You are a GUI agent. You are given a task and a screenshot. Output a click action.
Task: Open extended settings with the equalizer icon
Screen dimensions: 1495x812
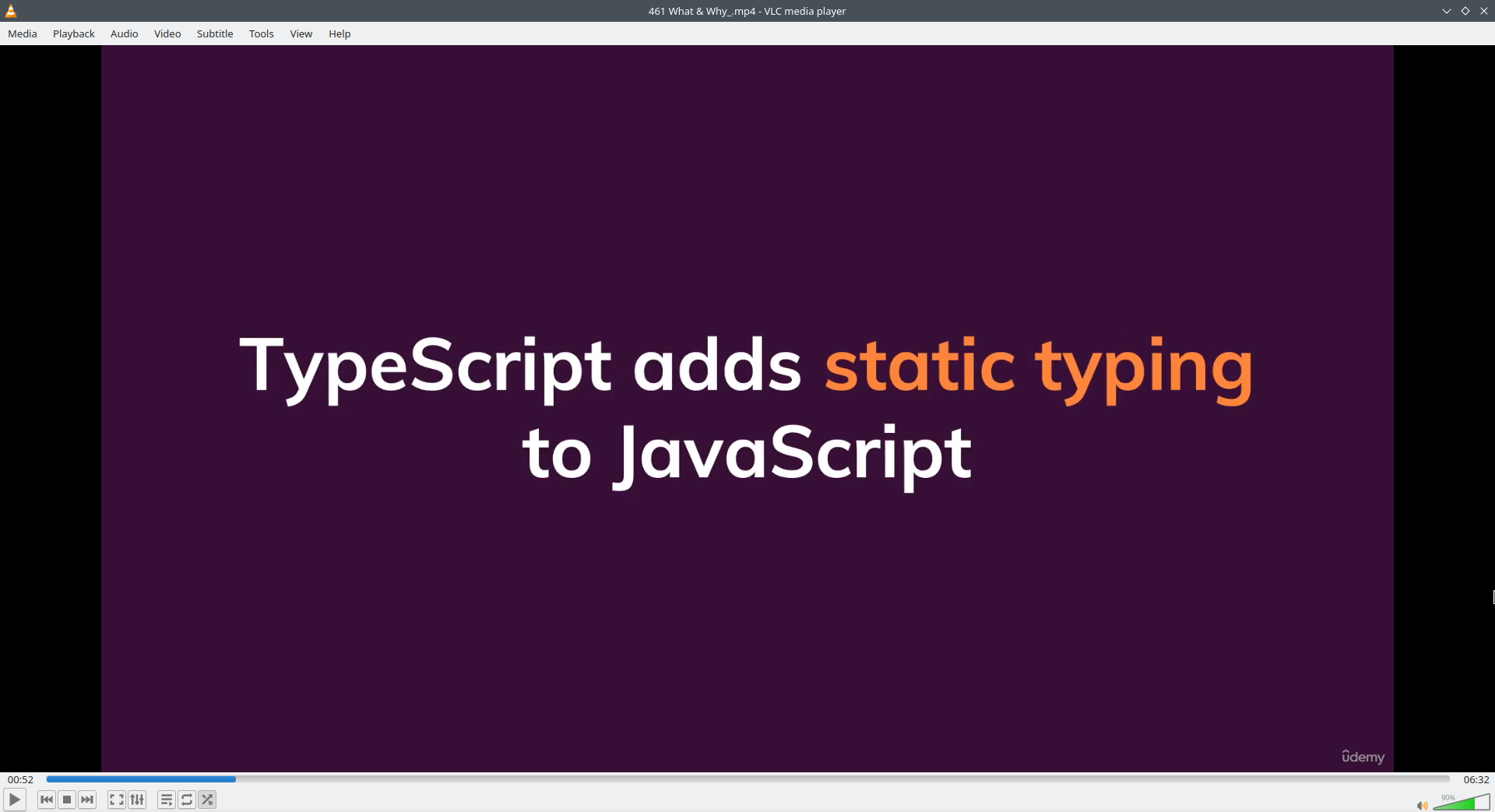tap(137, 799)
